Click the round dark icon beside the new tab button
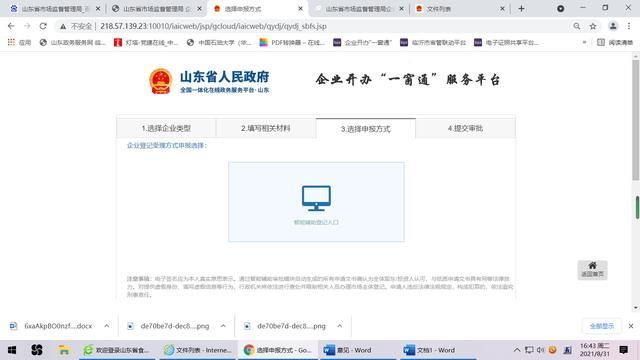640x360 pixels. tap(560, 9)
